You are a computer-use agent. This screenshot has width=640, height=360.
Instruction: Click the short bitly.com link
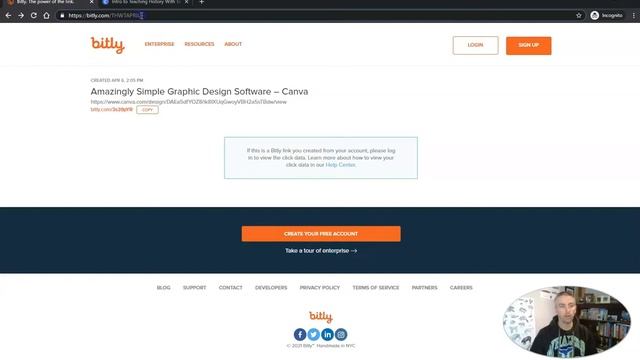(112, 109)
